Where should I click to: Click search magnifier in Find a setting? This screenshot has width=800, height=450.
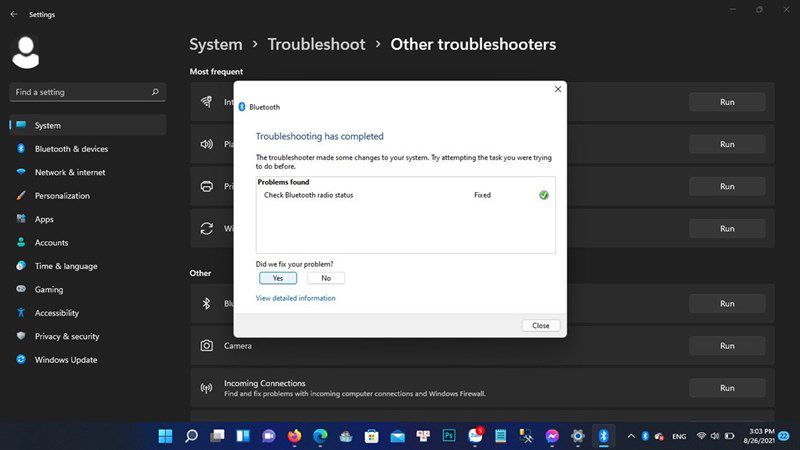[x=155, y=92]
